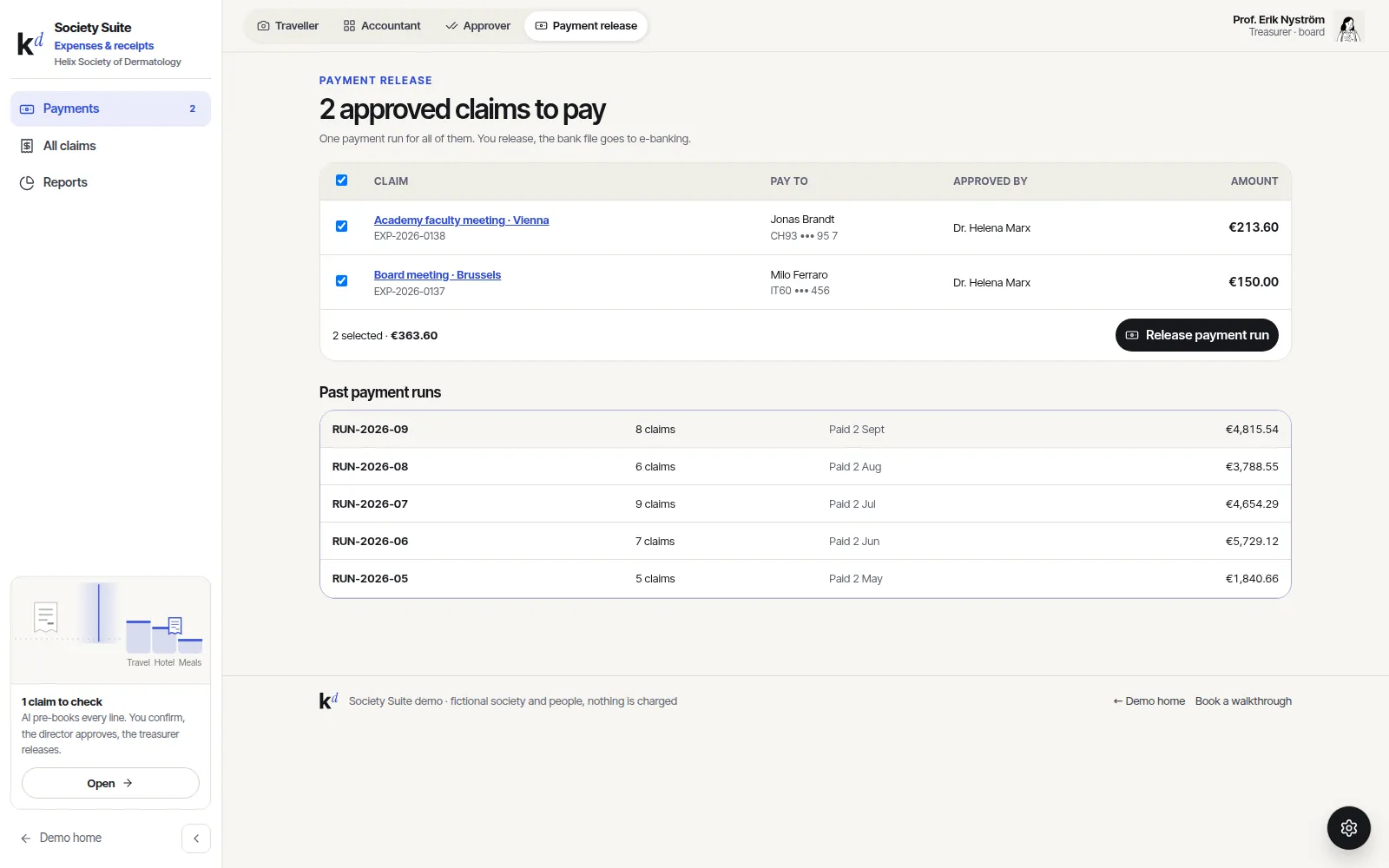Click the Demo home link in the page footer
The width and height of the screenshot is (1389, 868).
(1149, 701)
